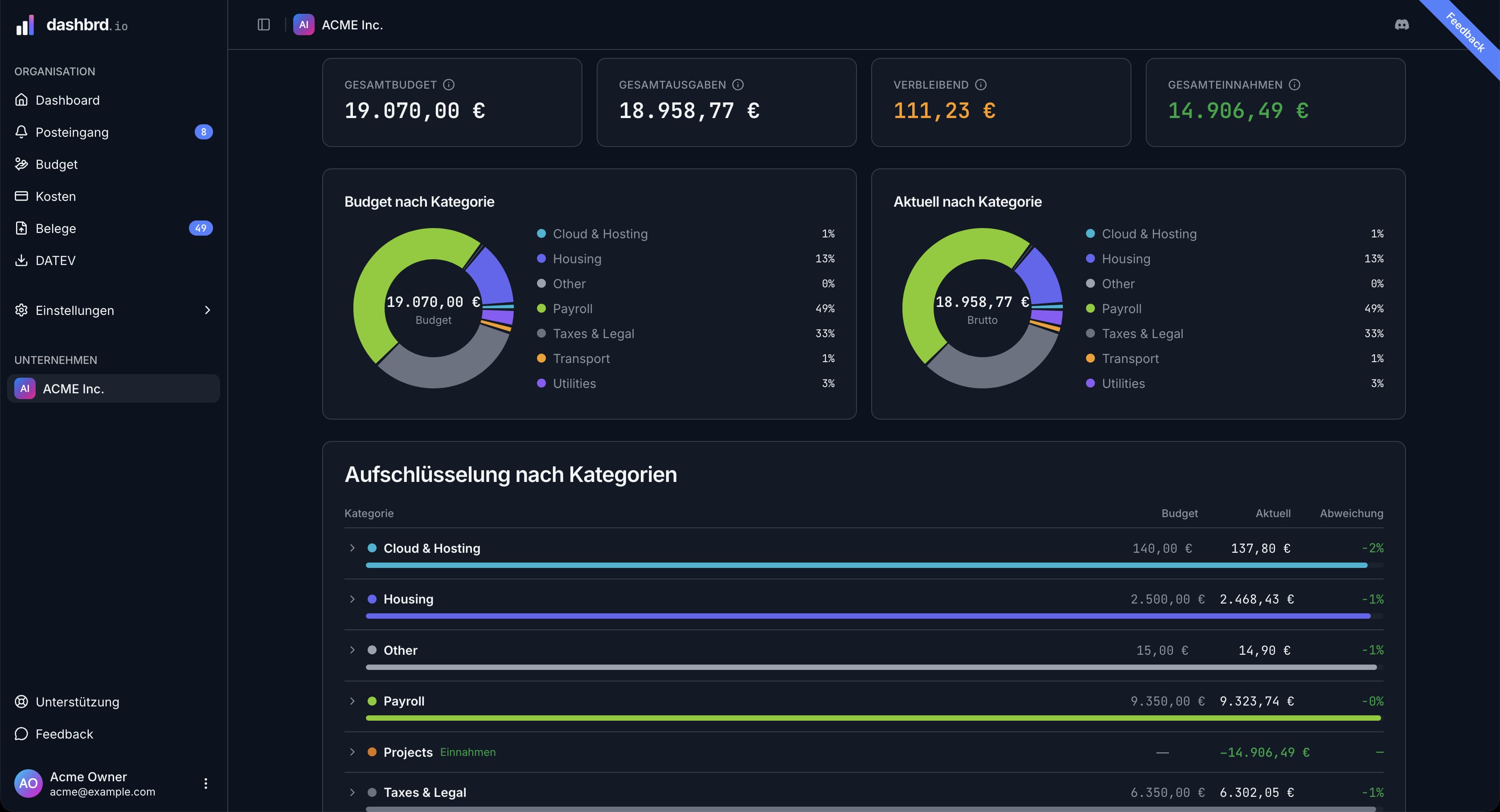Click ACME Inc. name in header
This screenshot has height=812, width=1500.
point(352,25)
